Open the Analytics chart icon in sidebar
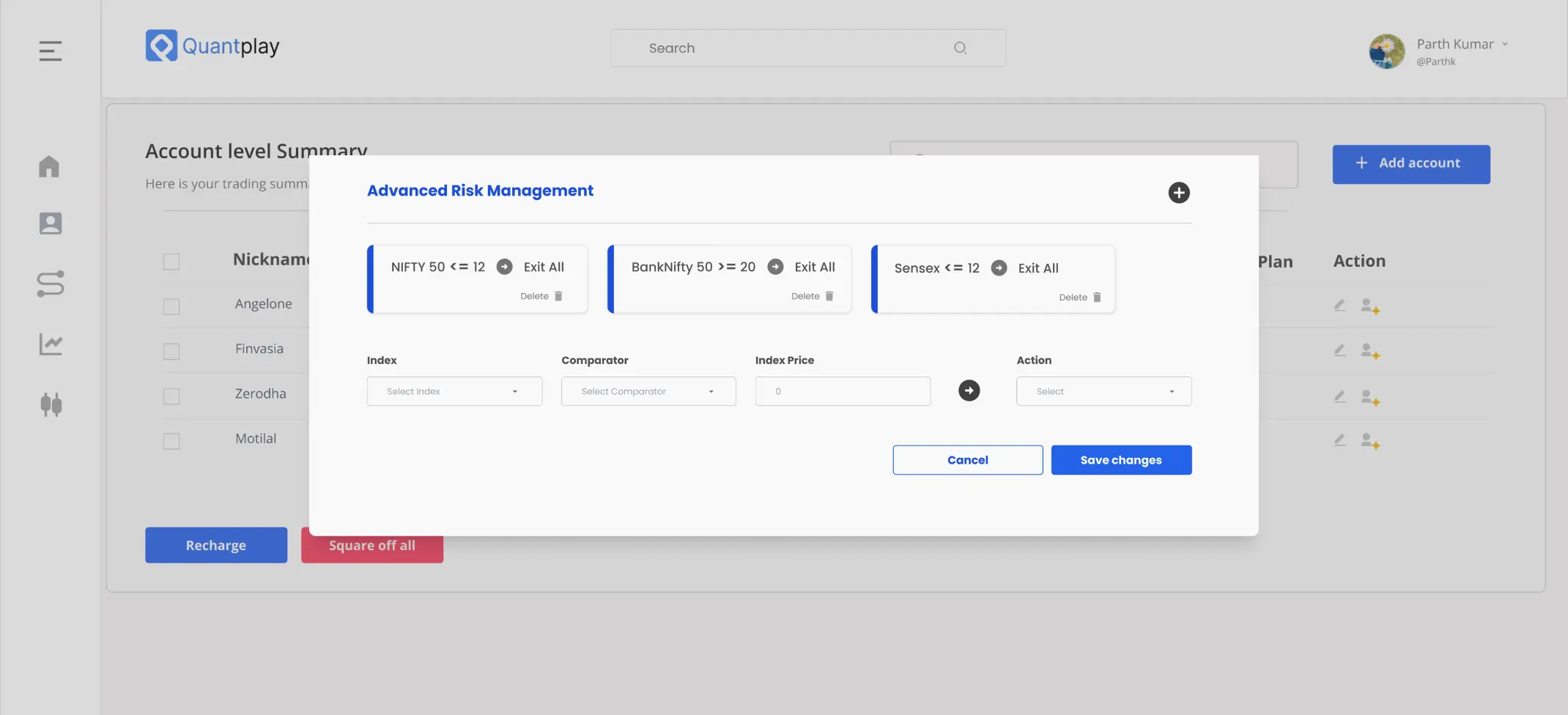The image size is (1568, 715). coord(49,344)
